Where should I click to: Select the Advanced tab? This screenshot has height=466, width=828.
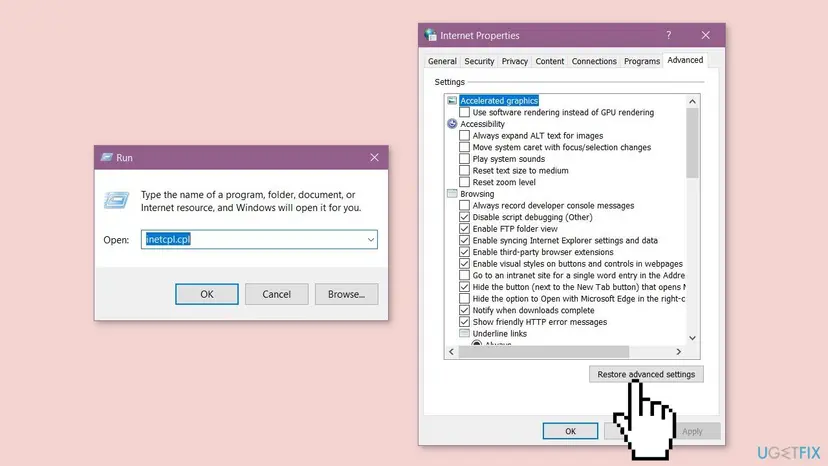(x=685, y=60)
